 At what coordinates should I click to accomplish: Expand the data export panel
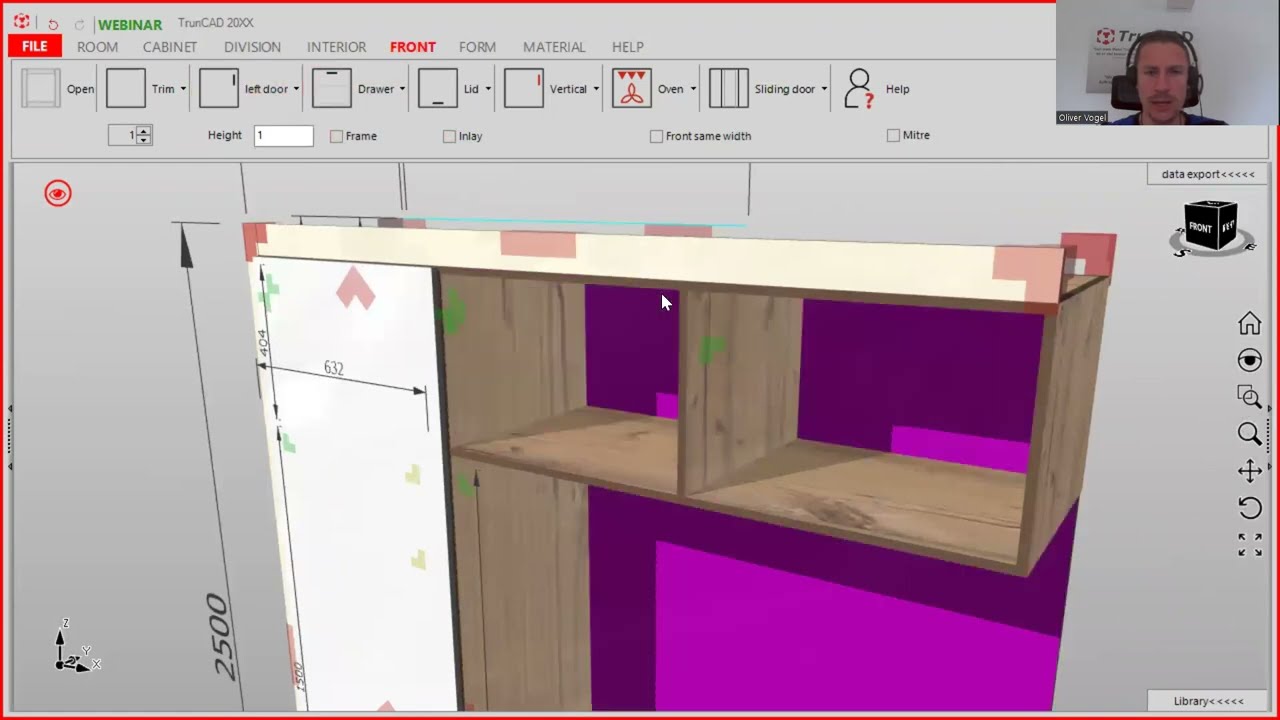coord(1208,174)
